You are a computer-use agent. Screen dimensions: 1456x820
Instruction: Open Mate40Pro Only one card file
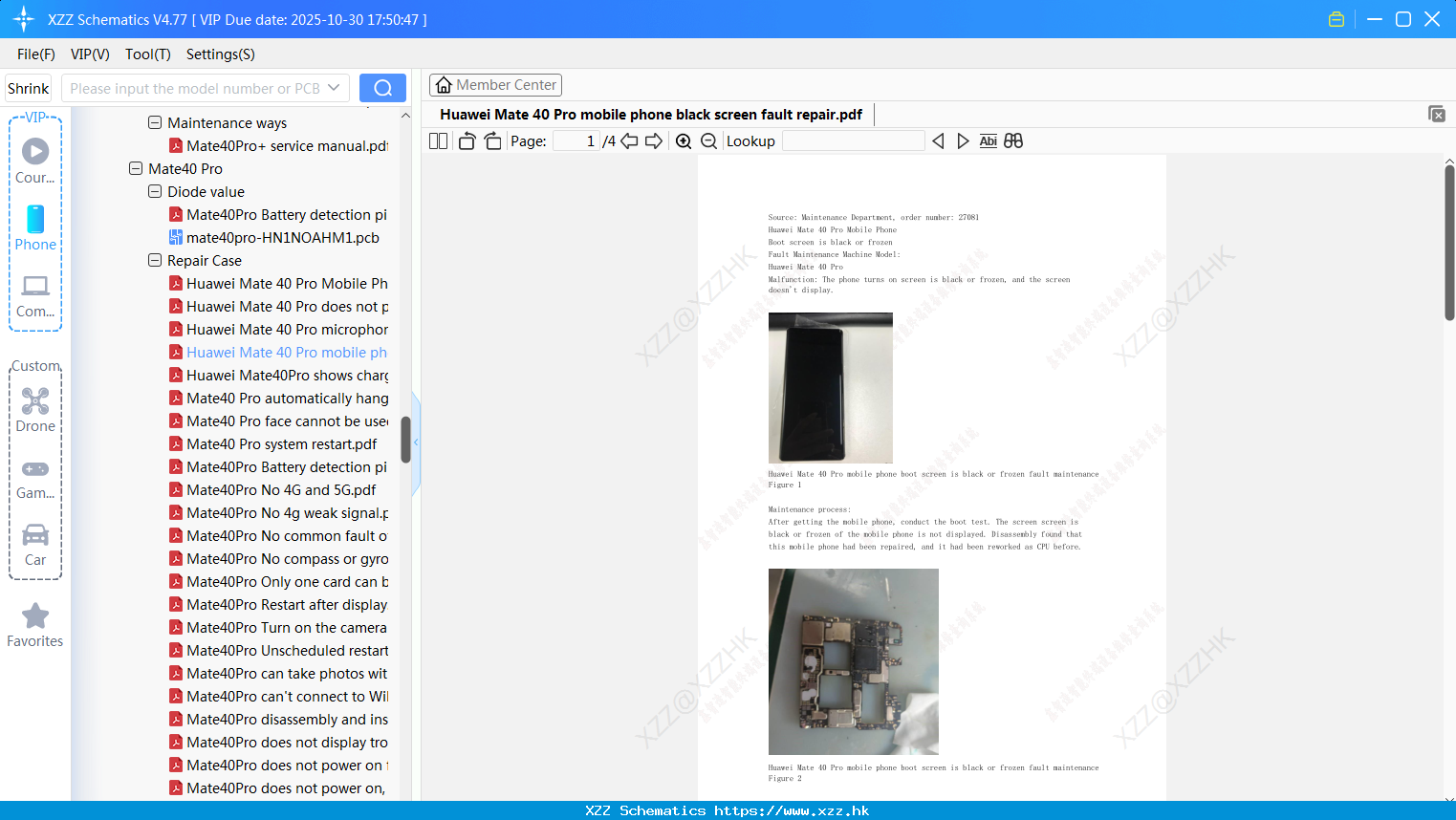278,581
